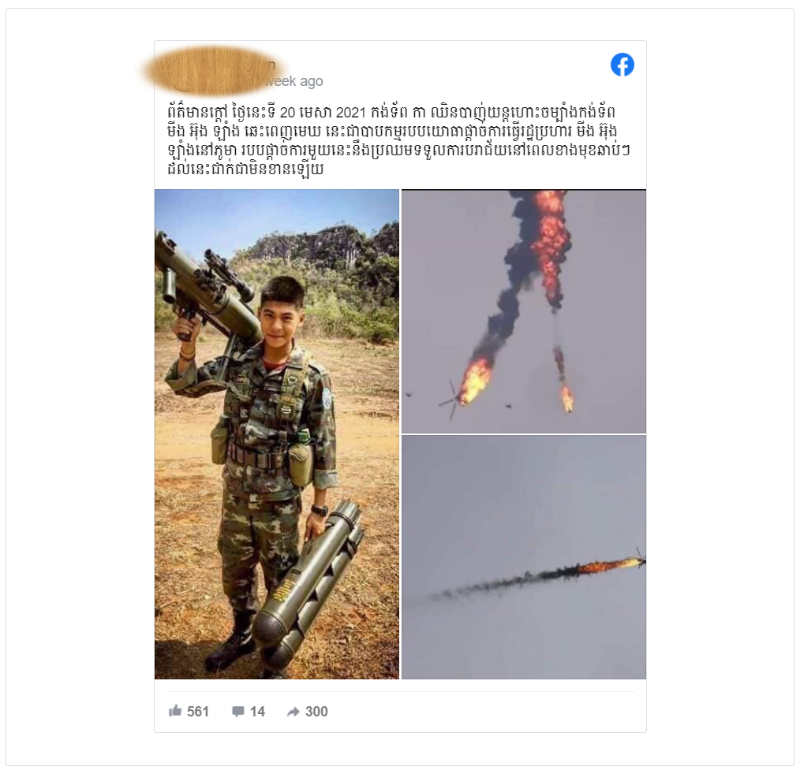The image size is (800, 770).
Task: Open the post's "week ago" timestamp
Action: [294, 81]
